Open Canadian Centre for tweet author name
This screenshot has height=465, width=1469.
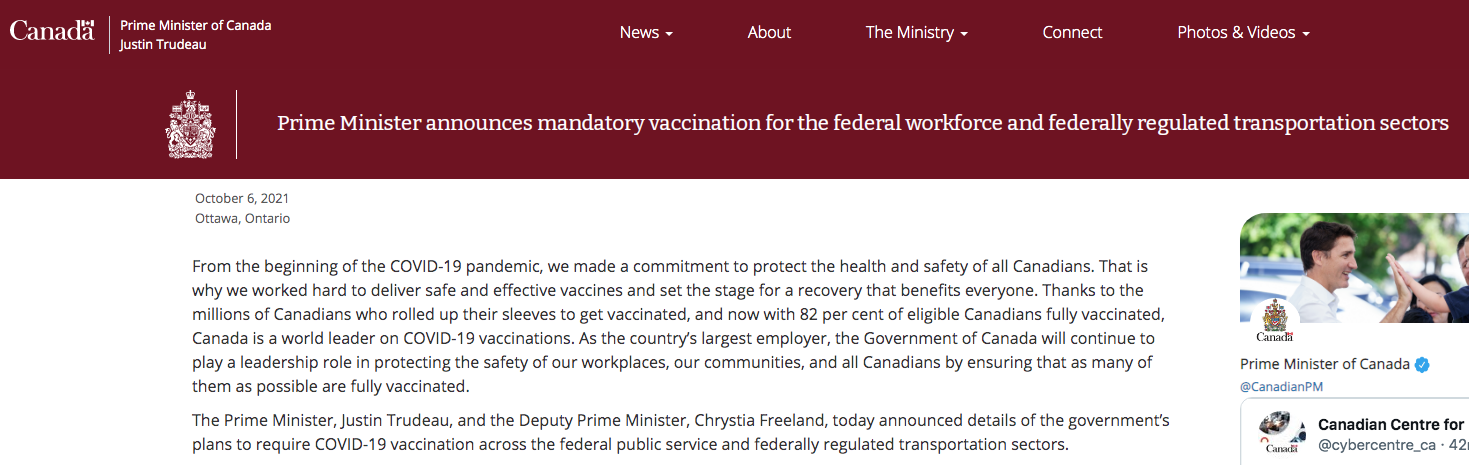(x=1391, y=424)
